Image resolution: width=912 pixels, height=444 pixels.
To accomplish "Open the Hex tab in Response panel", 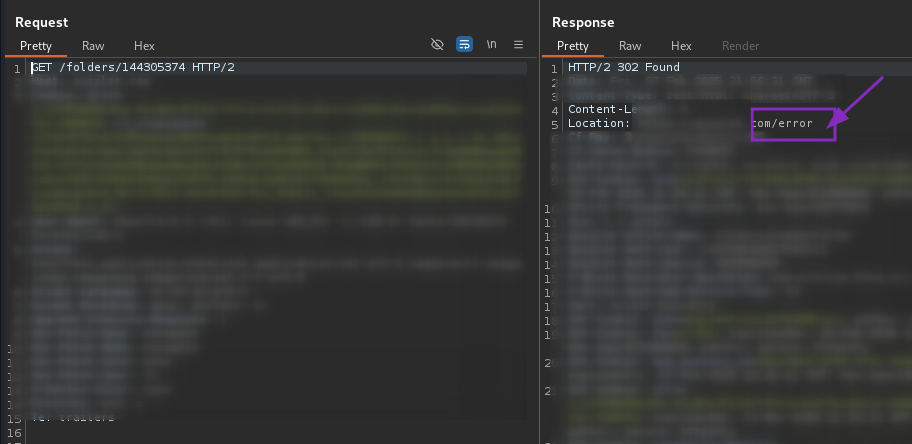I will [681, 46].
